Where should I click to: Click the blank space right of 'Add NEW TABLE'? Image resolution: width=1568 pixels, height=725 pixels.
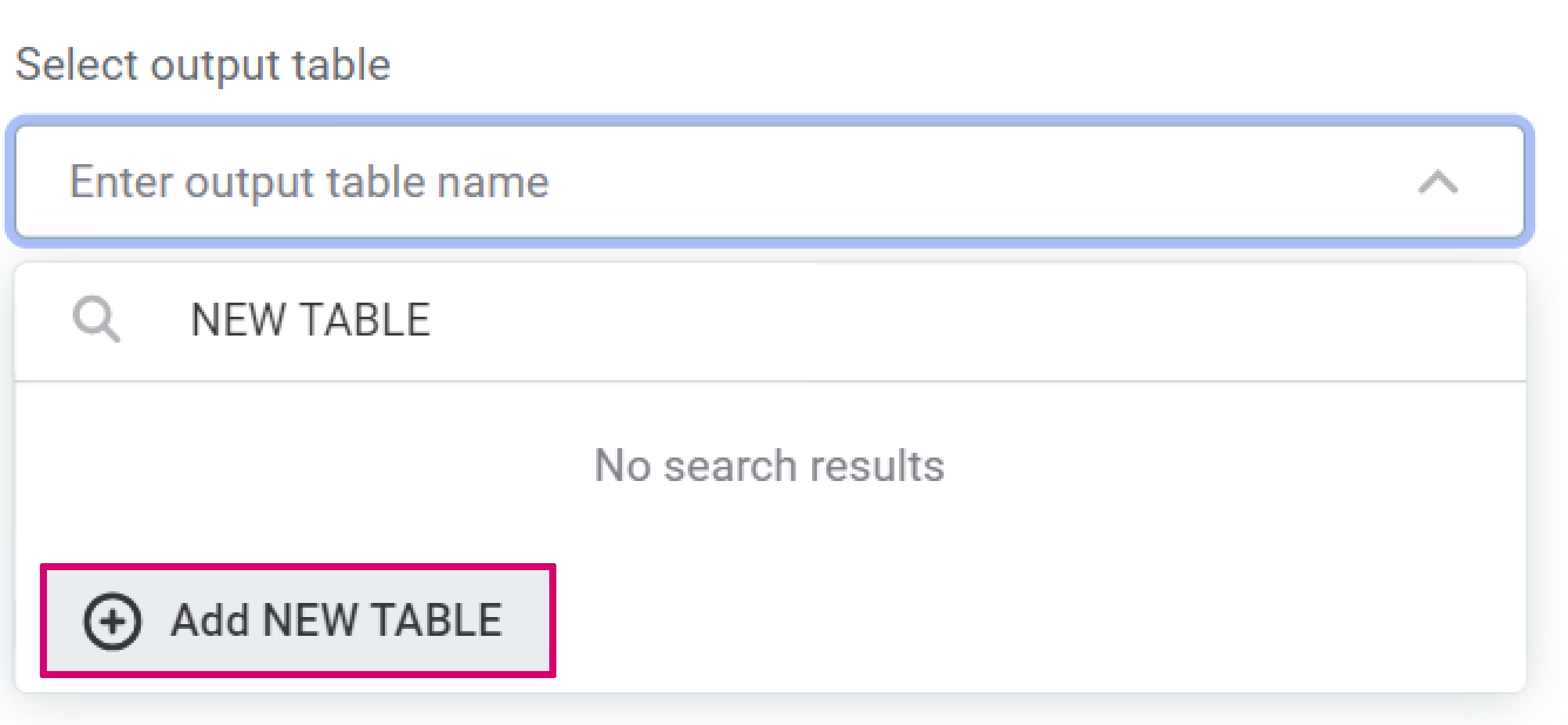tap(974, 621)
